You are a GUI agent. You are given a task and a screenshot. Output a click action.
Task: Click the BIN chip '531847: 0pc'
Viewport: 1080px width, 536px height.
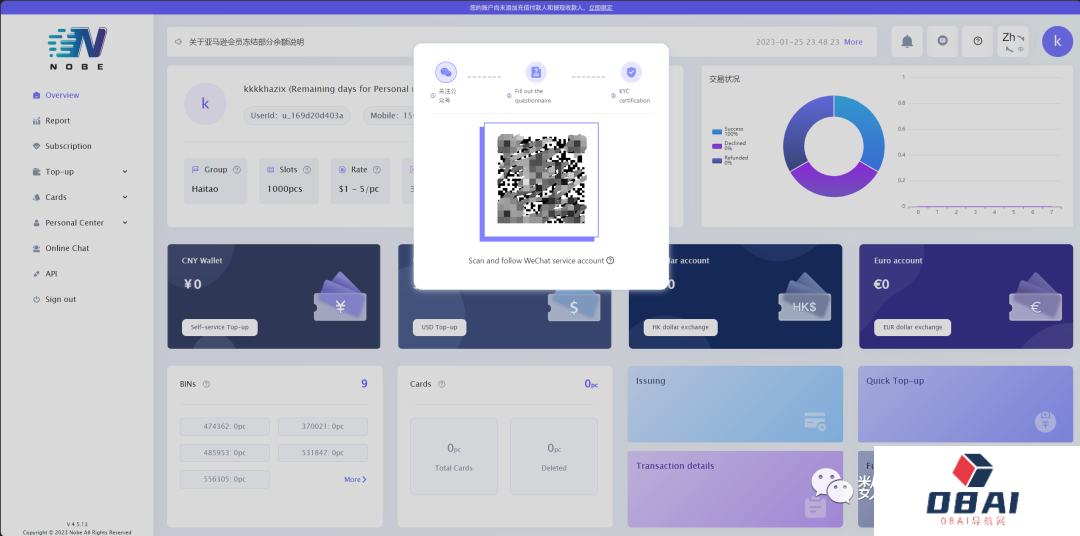coord(322,453)
